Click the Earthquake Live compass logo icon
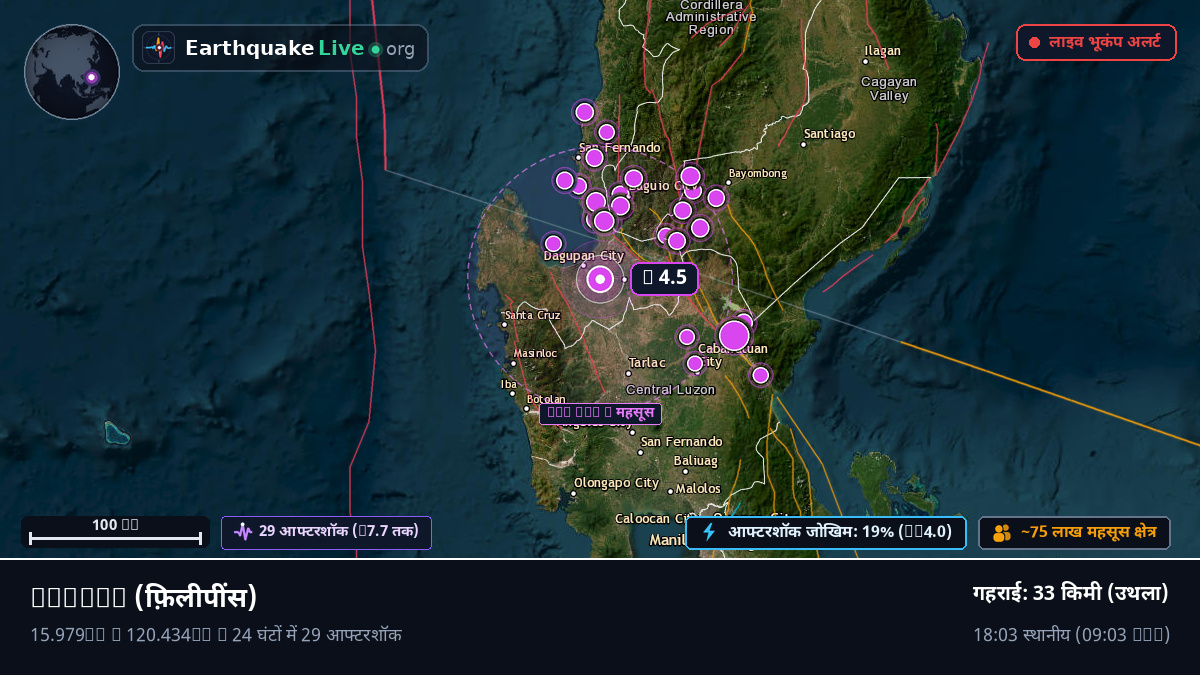Image resolution: width=1200 pixels, height=675 pixels. [159, 48]
